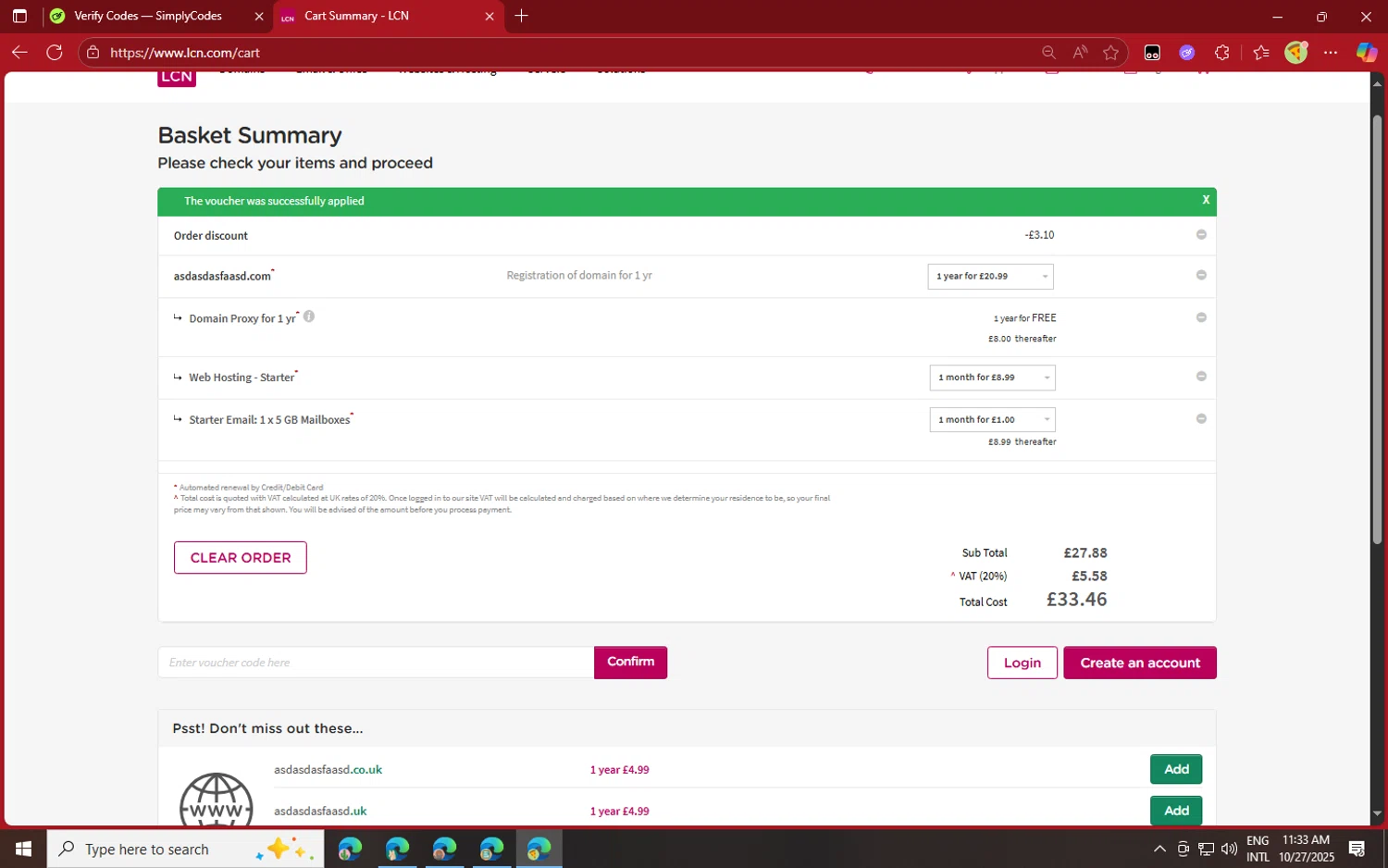Open Starter Email billing period dropdown
The image size is (1388, 868).
click(992, 420)
